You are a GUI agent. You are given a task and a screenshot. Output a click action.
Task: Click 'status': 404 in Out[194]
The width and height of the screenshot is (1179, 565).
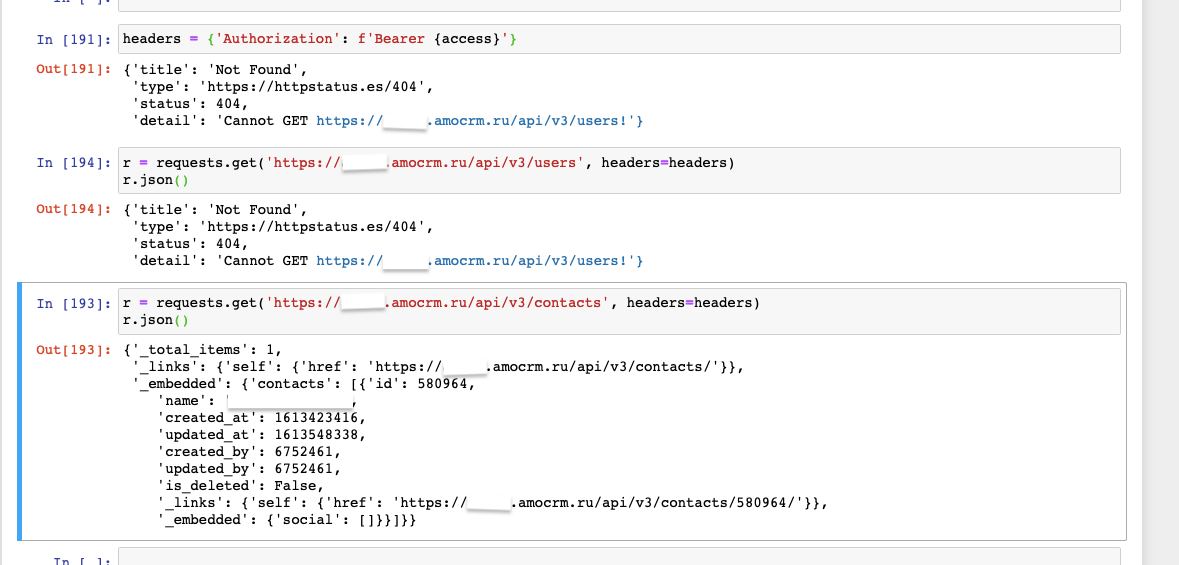pyautogui.click(x=190, y=244)
